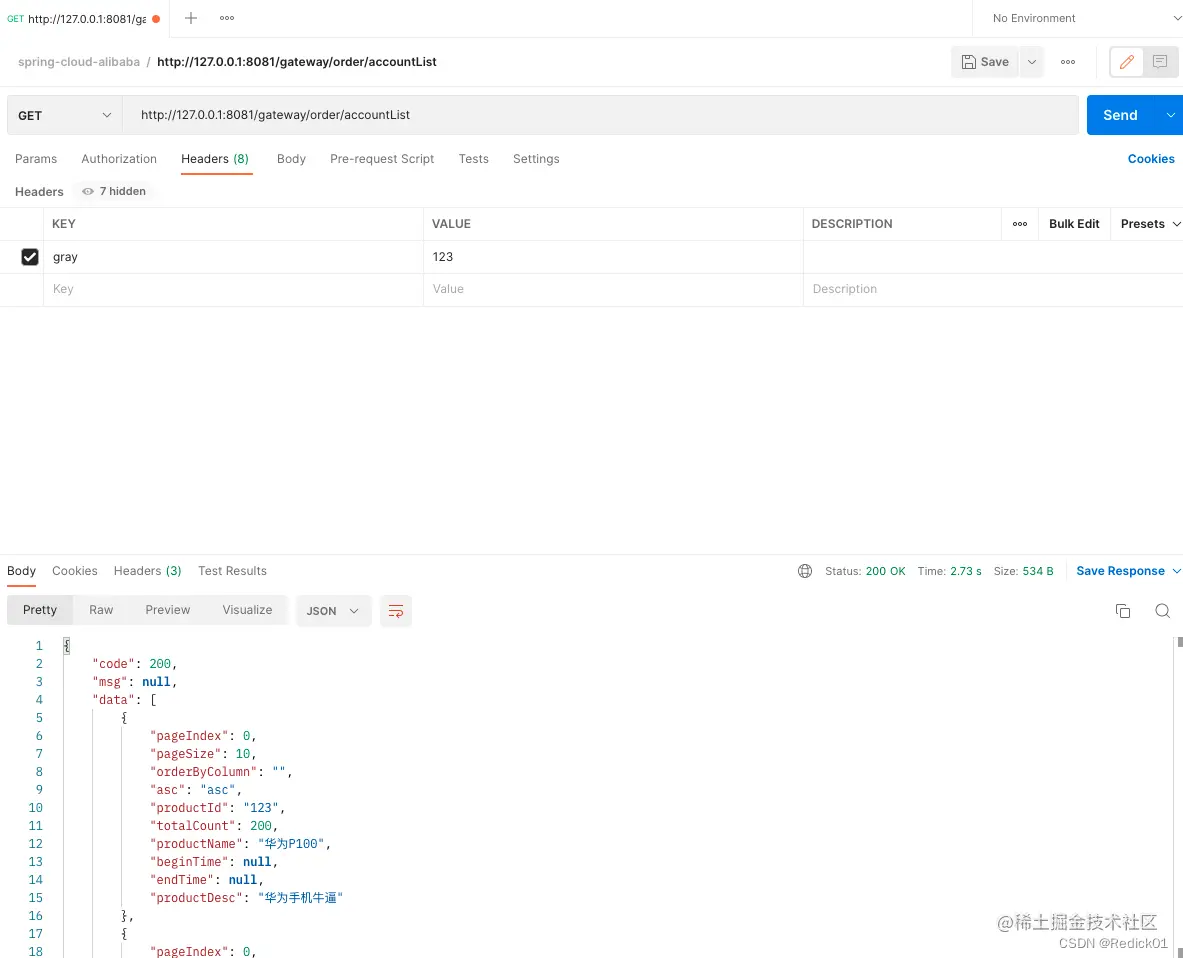Click the request name in breadcrumb
This screenshot has height=958, width=1183.
point(297,62)
